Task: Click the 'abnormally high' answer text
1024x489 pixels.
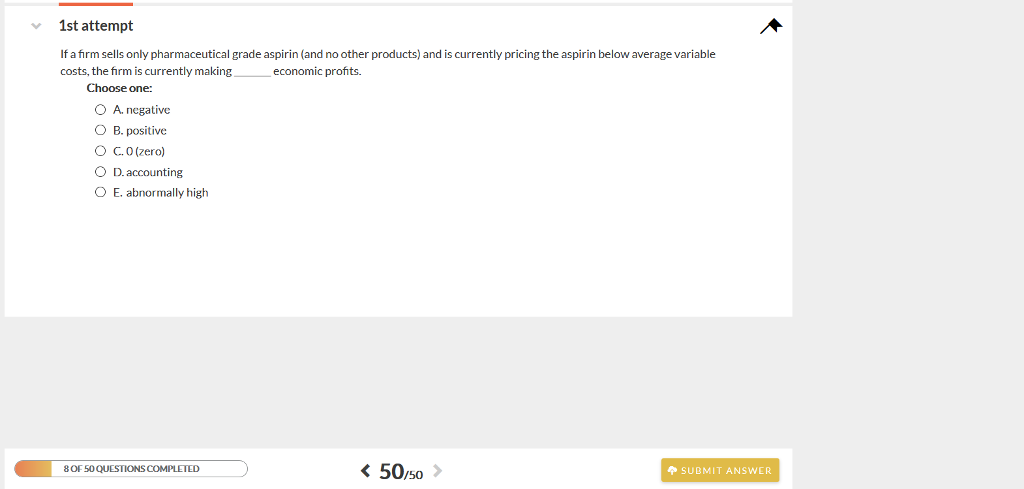Action: [x=167, y=193]
